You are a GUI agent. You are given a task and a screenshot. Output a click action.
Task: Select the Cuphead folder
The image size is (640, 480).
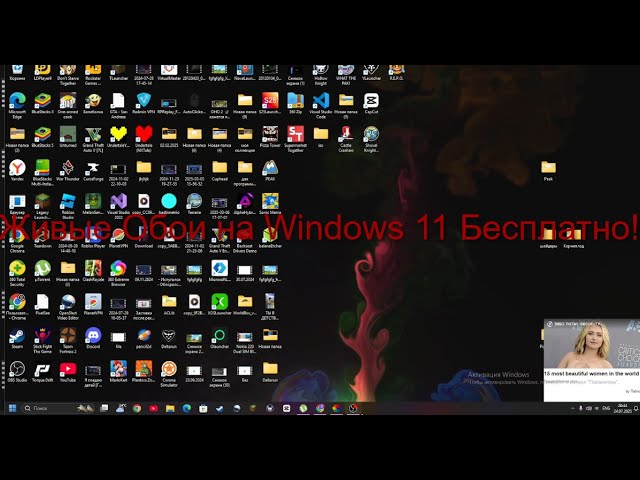click(220, 171)
